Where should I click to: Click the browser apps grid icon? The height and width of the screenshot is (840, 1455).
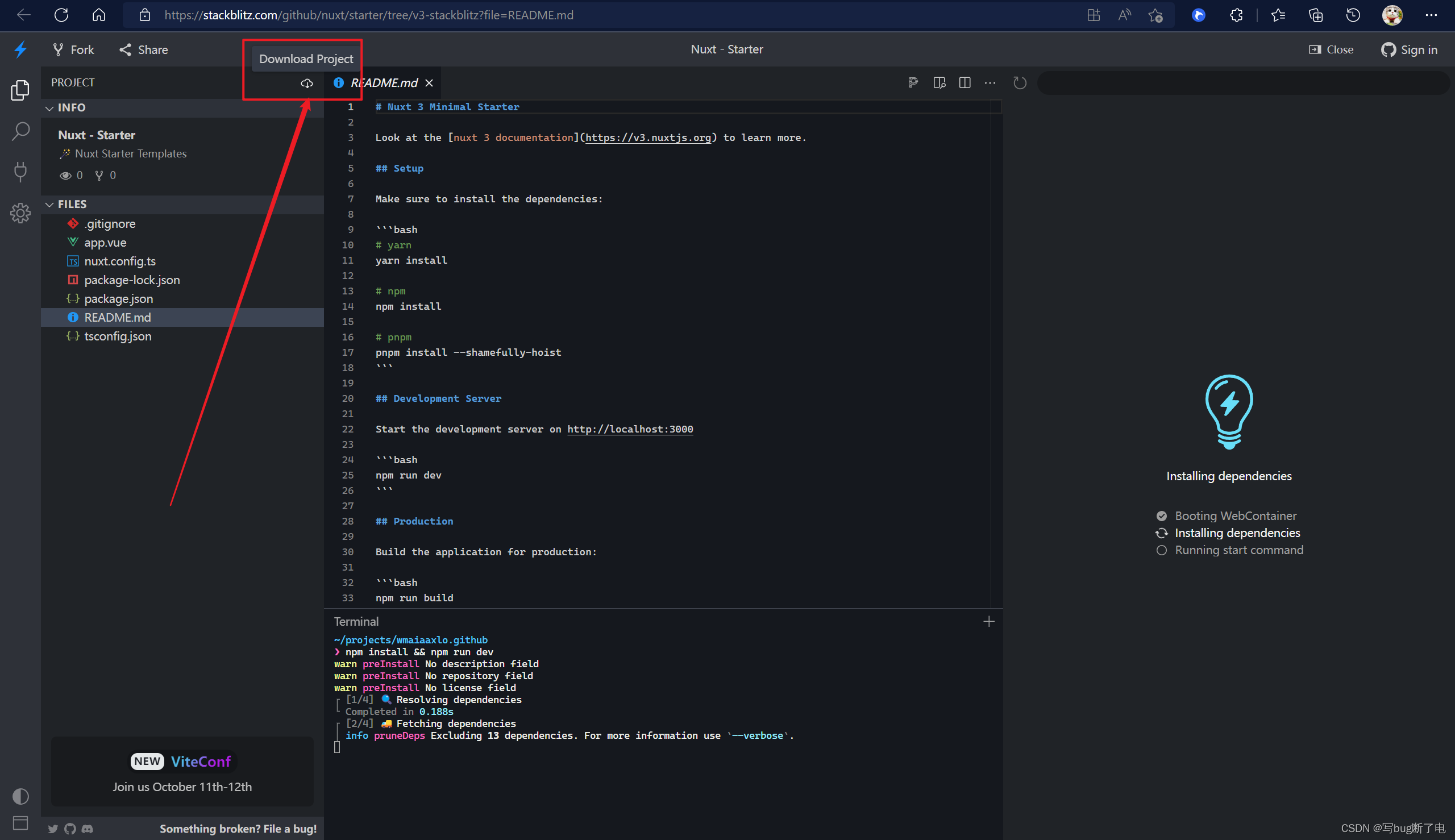coord(1094,15)
